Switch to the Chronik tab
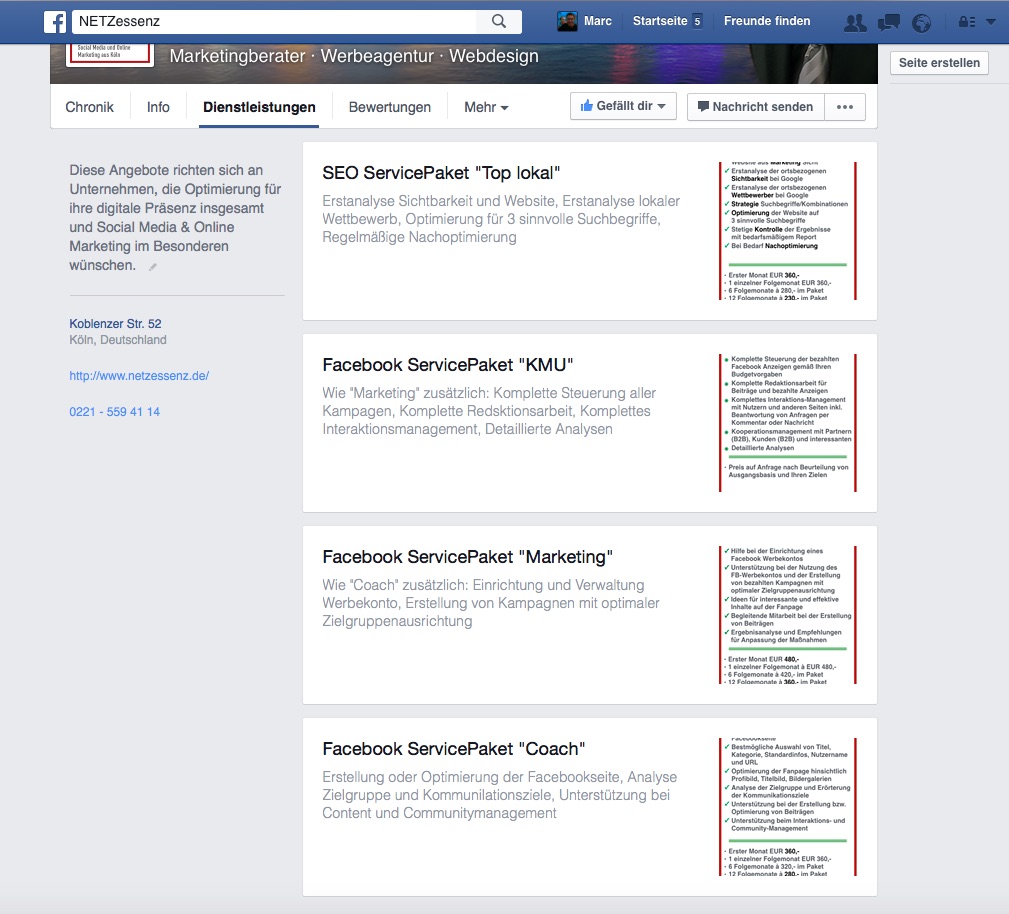This screenshot has width=1009, height=914. (x=90, y=107)
